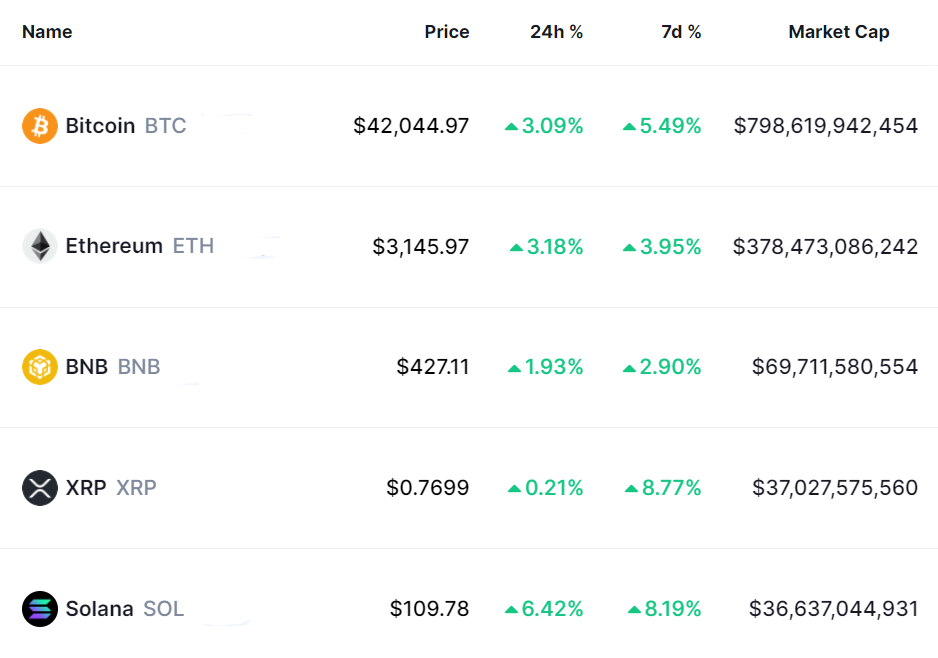Click the Bitcoin coin logo icon
The width and height of the screenshot is (938, 658).
coord(40,126)
